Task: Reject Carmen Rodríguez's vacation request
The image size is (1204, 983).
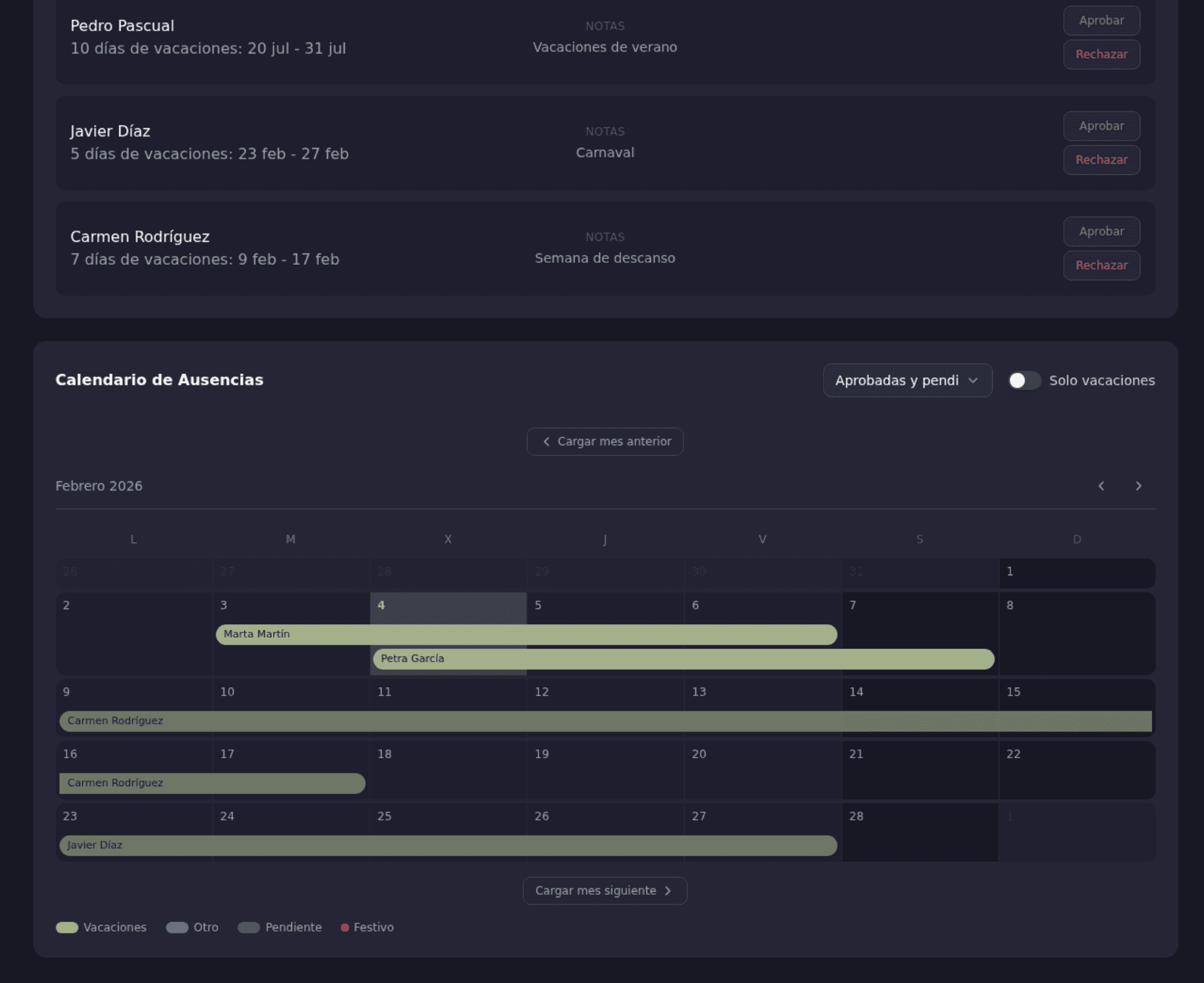Action: (1101, 265)
